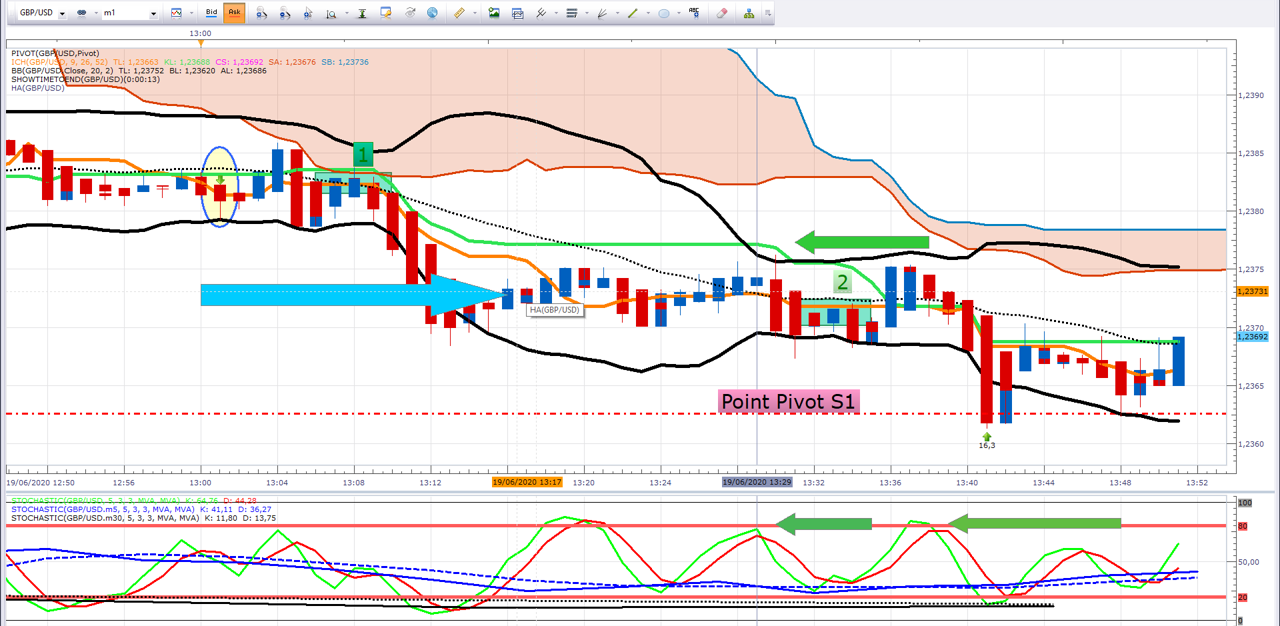Click the green vertical autoscale icon
Viewport: 1280px width, 626px height.
click(360, 14)
